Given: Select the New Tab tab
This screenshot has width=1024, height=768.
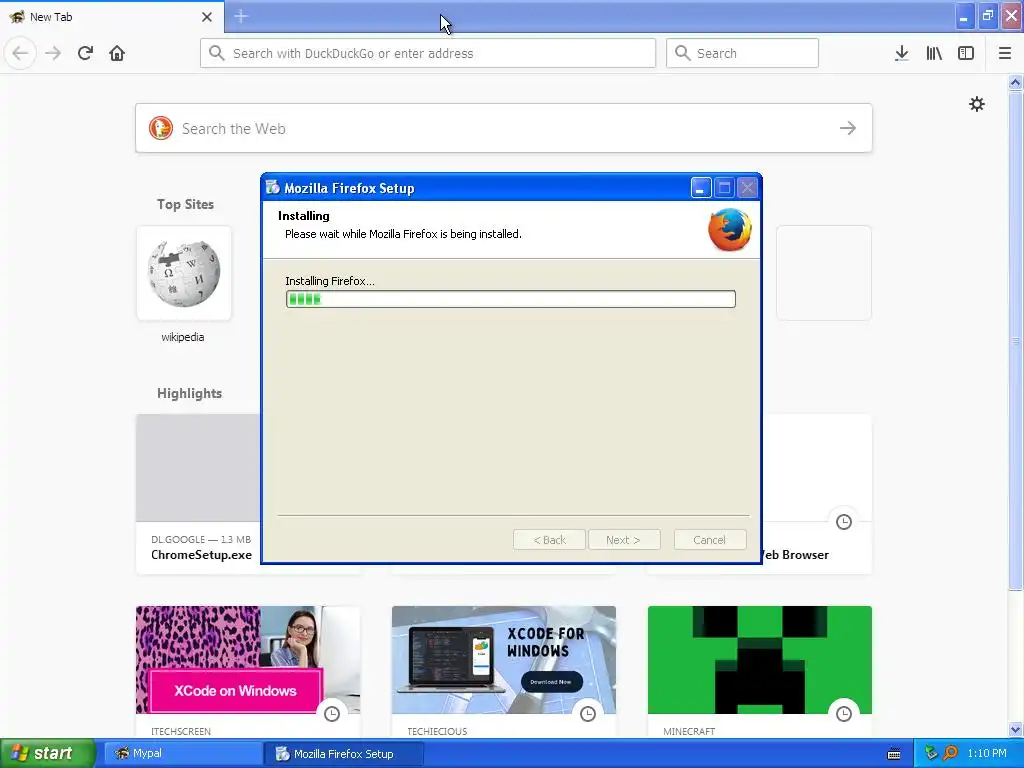Looking at the screenshot, I should [x=112, y=17].
